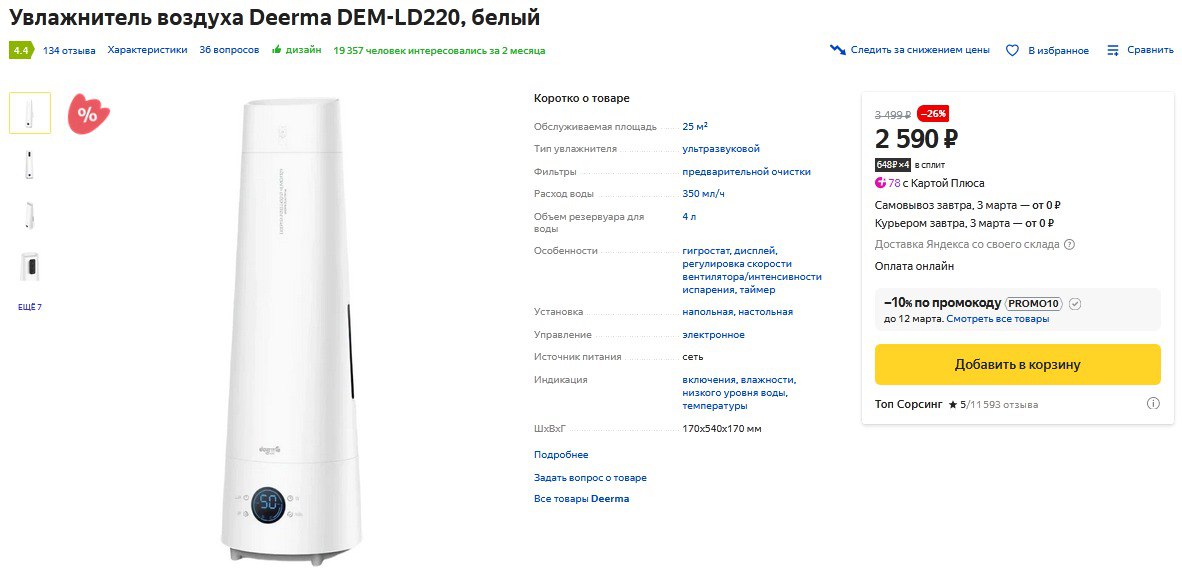1182x574 pixels.
Task: Click the compare list icon
Action: click(1113, 50)
